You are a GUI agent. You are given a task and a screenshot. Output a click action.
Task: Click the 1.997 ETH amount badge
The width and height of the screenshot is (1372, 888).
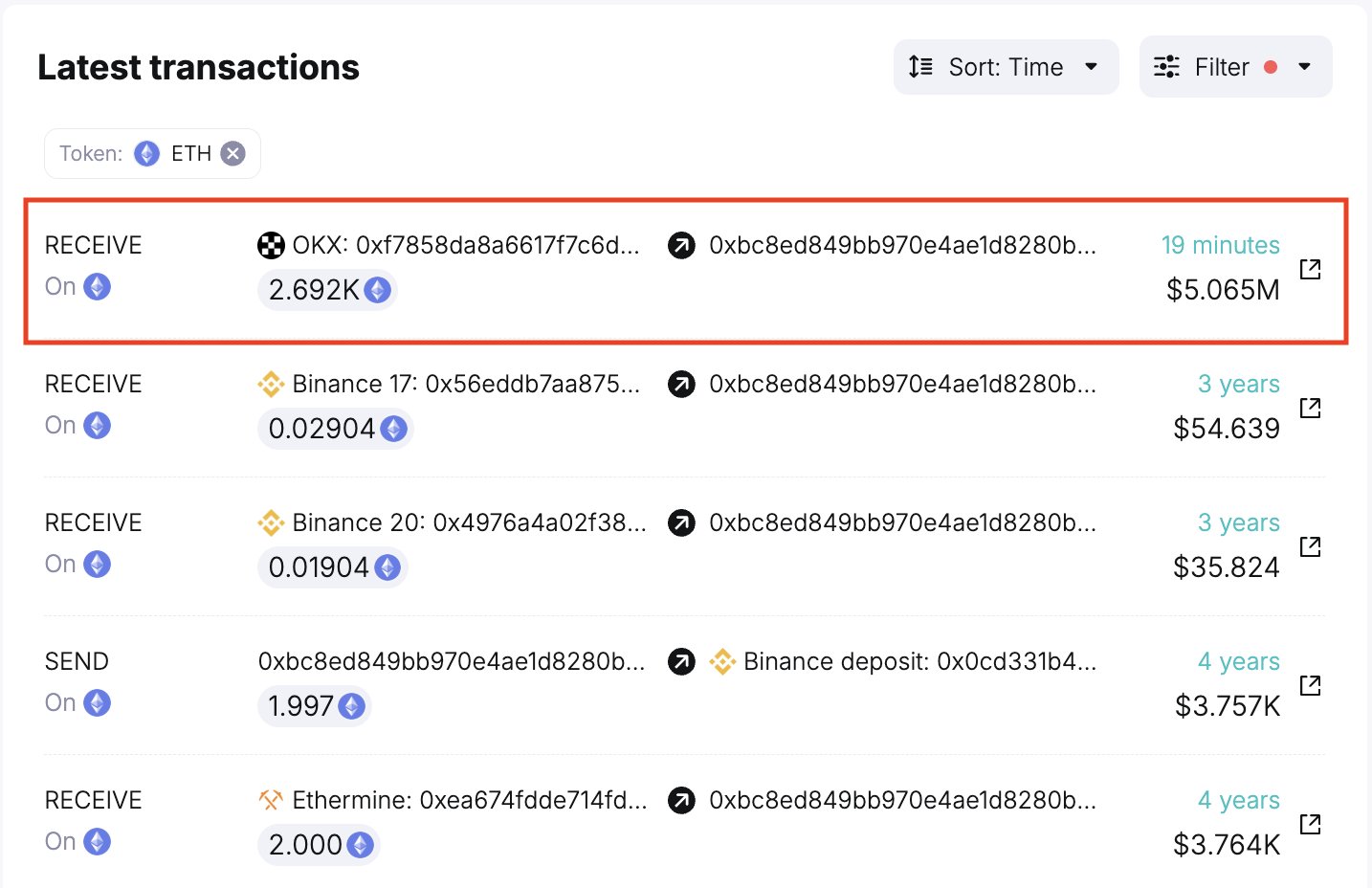tap(314, 706)
